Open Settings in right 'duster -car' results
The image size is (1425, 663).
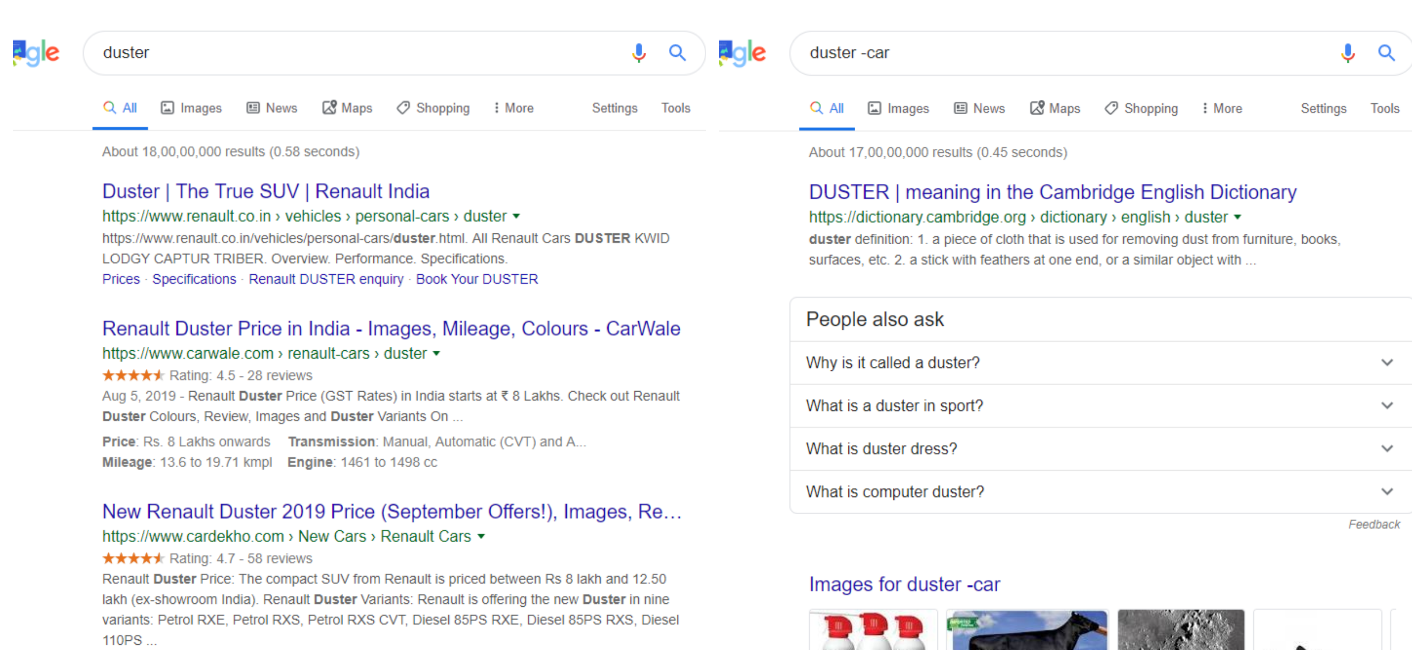click(x=1323, y=109)
